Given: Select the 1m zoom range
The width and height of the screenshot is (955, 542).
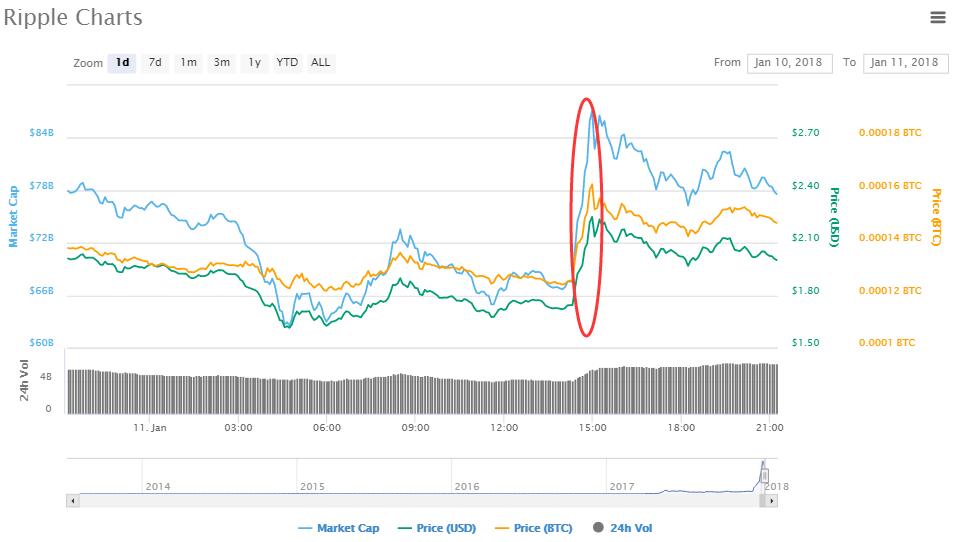Looking at the screenshot, I should [x=188, y=63].
